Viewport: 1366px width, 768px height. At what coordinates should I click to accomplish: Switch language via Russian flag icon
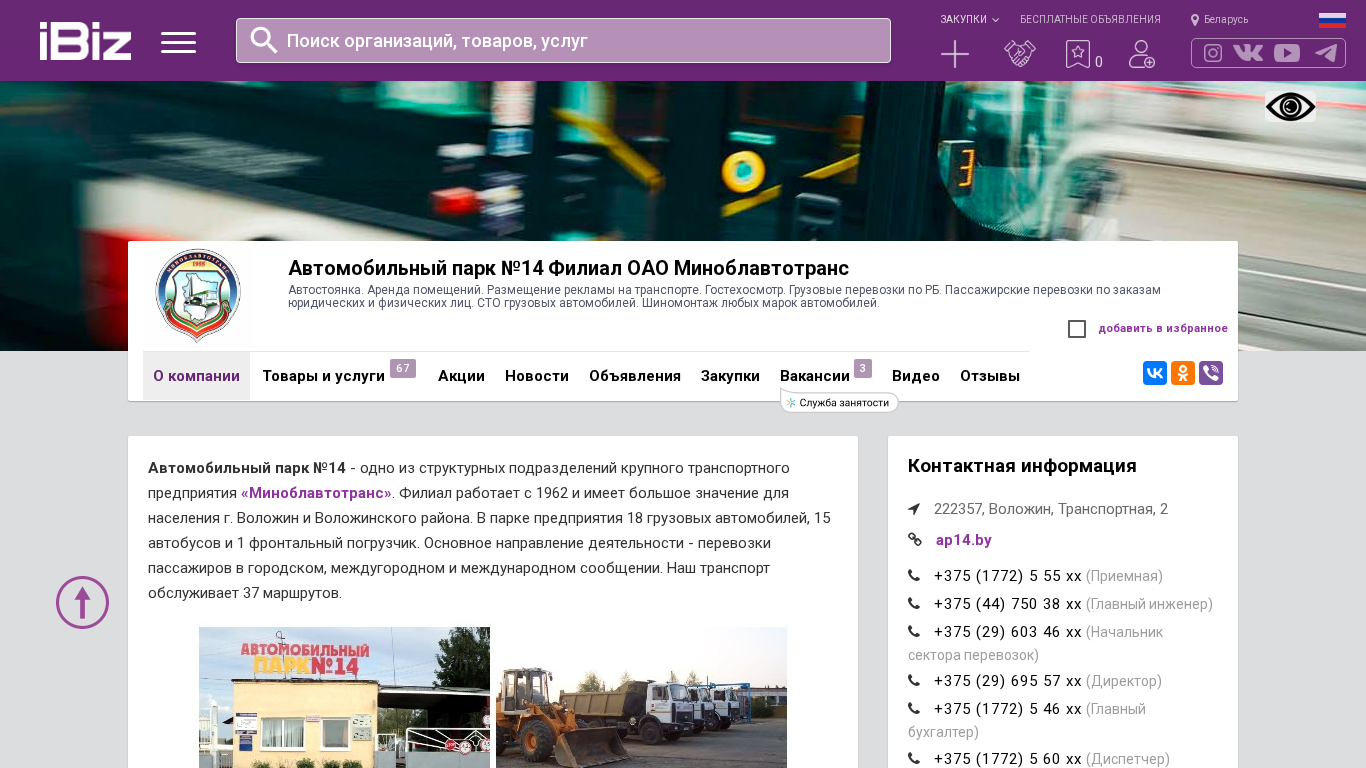point(1332,20)
